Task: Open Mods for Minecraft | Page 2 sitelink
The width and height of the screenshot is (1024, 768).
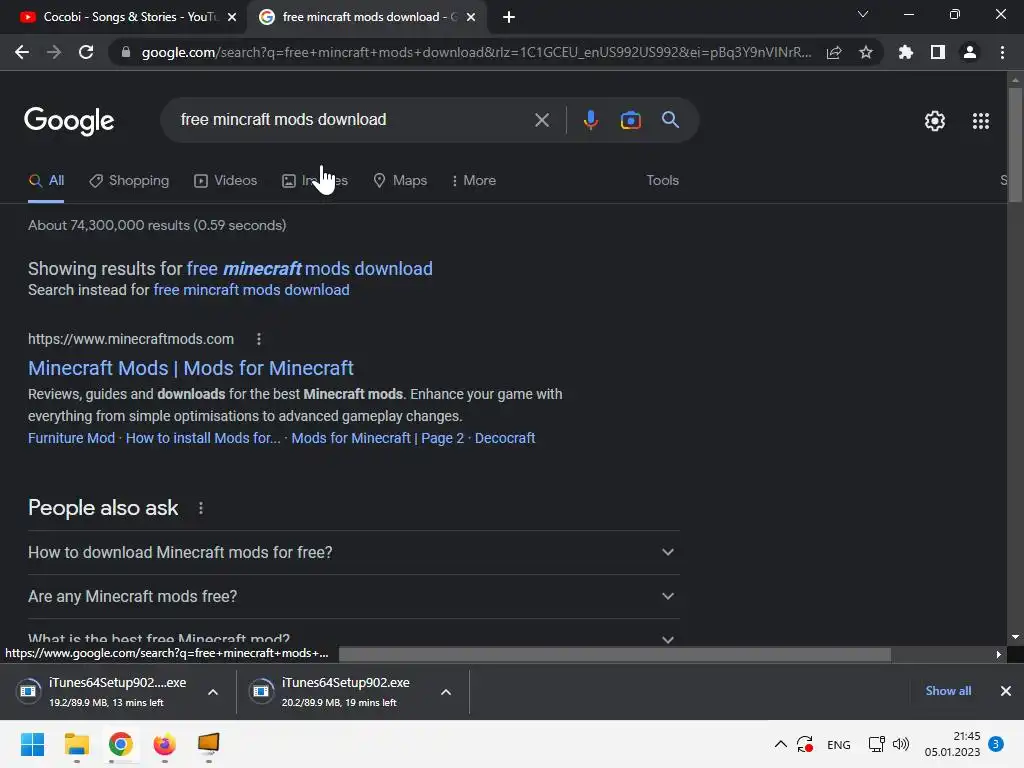Action: tap(377, 438)
